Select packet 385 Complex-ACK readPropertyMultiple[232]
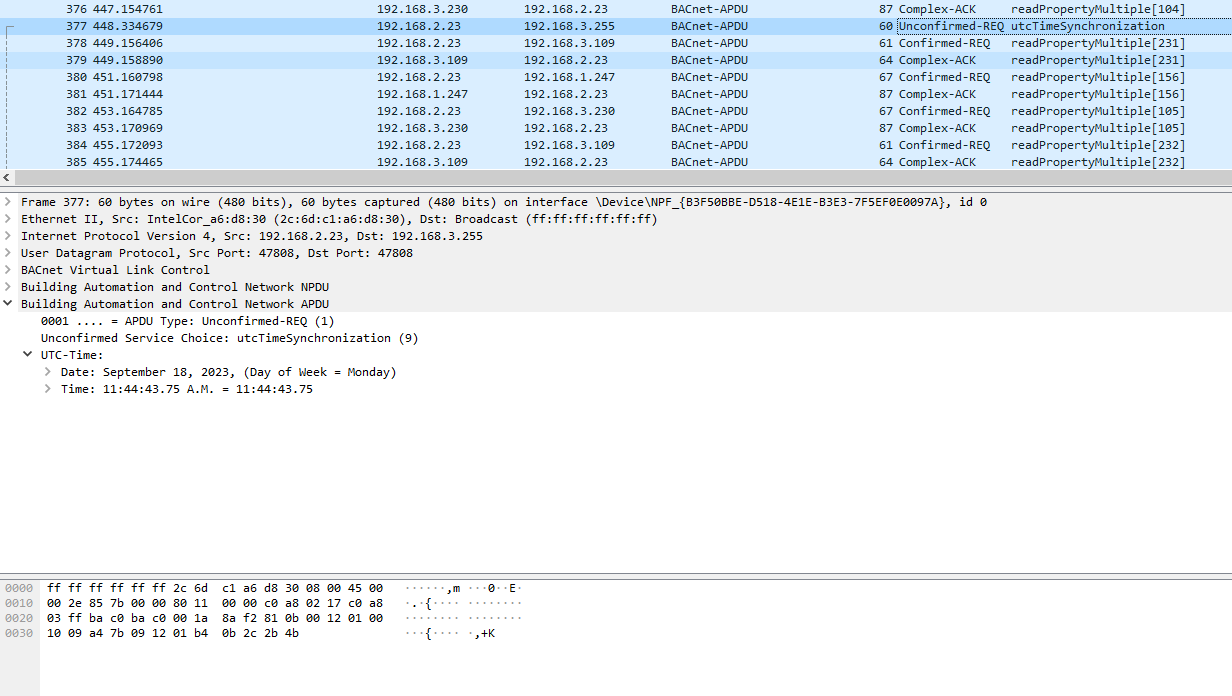This screenshot has width=1232, height=696. [x=600, y=162]
